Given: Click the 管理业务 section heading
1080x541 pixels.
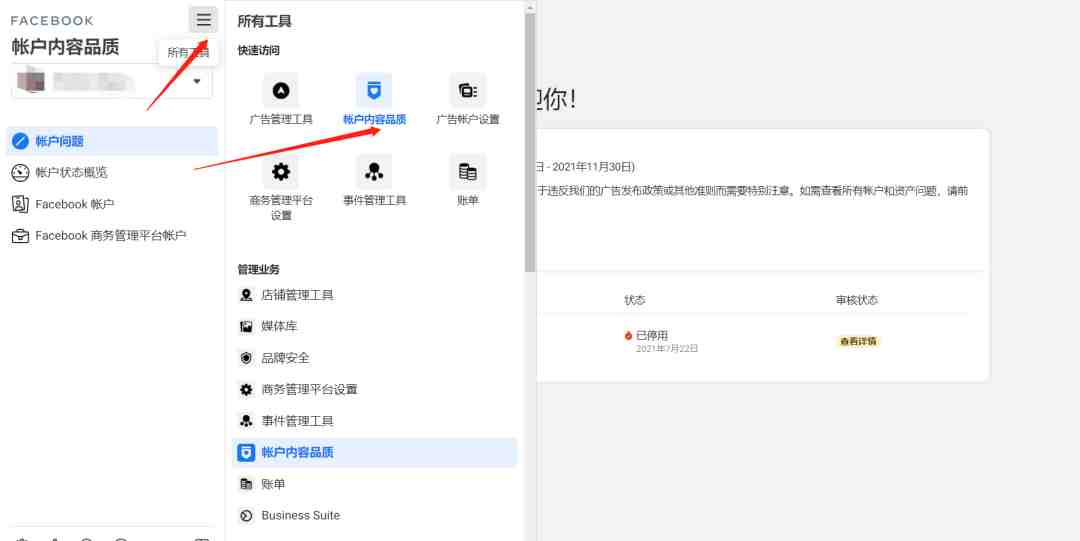Looking at the screenshot, I should click(x=258, y=269).
